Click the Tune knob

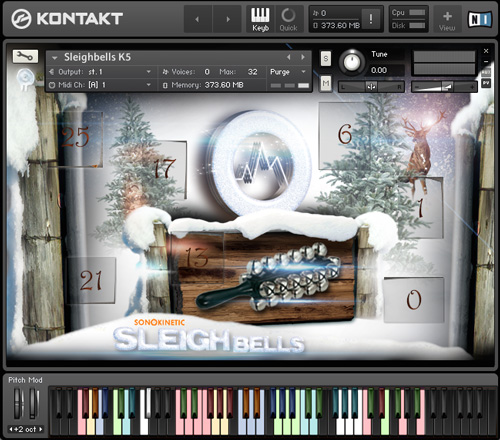pos(352,62)
